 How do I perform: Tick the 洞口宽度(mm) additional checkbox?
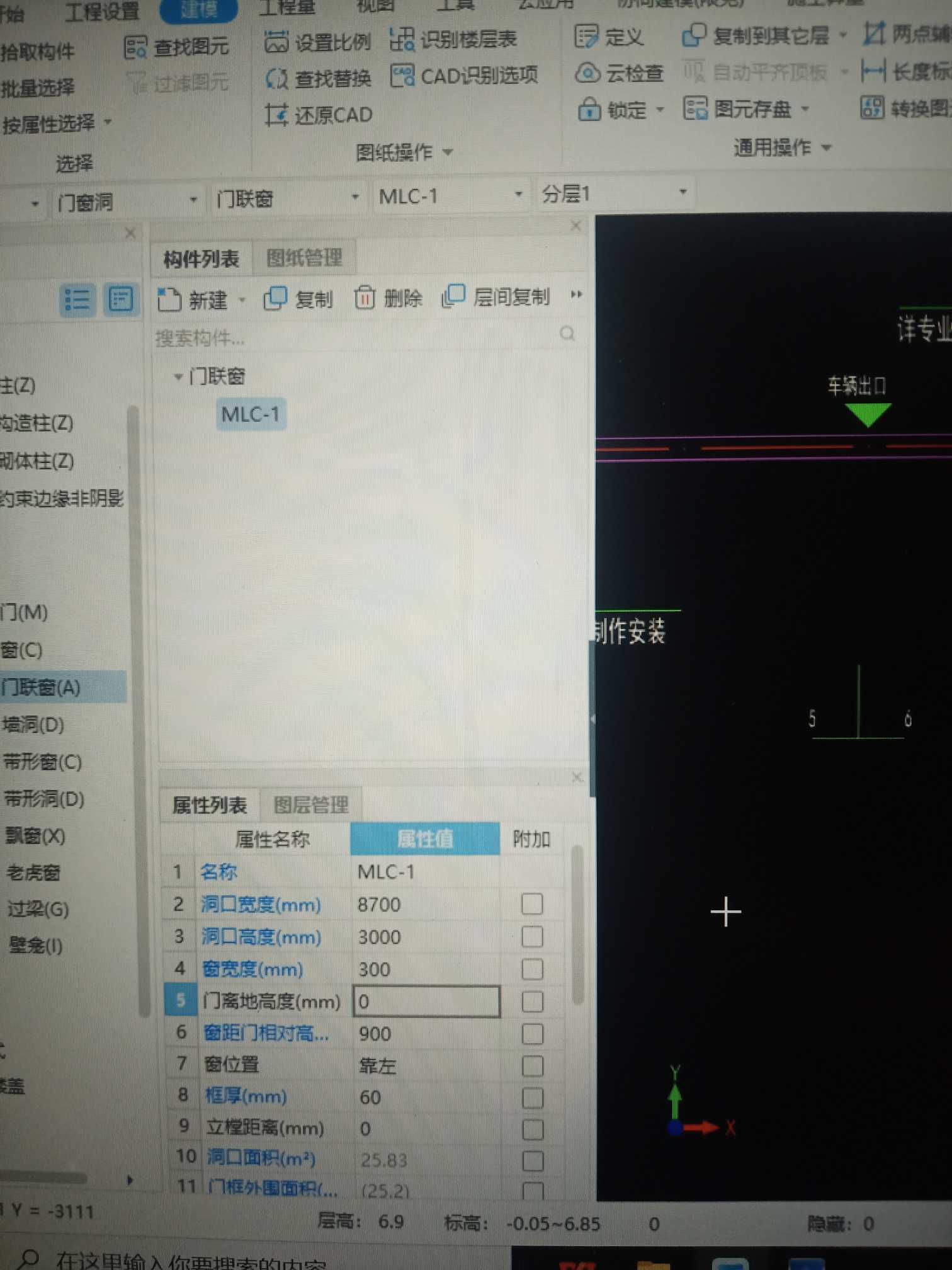click(x=532, y=904)
